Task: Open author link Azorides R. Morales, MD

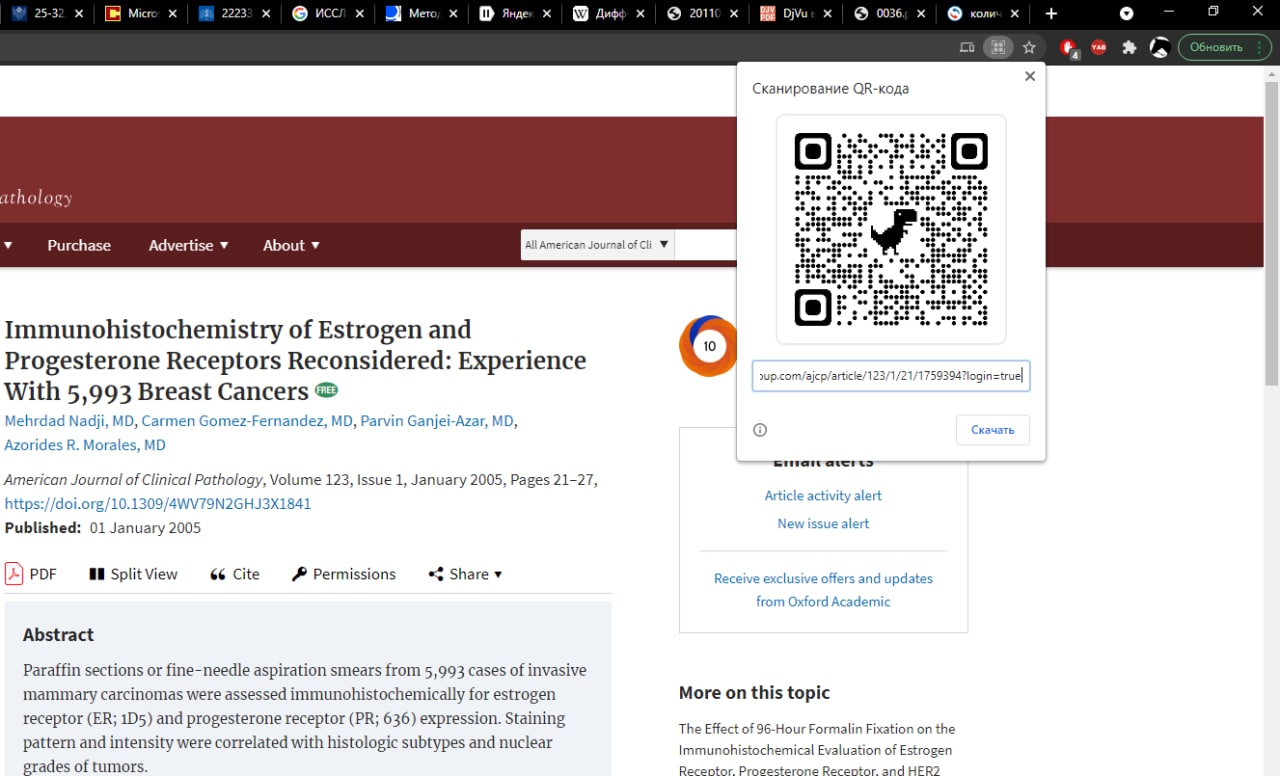Action: coord(85,445)
